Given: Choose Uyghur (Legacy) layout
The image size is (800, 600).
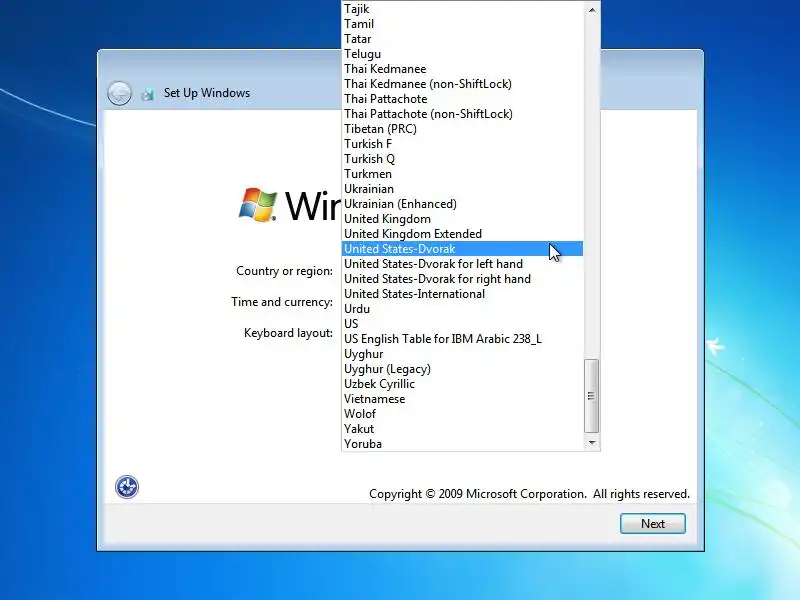Looking at the screenshot, I should 462,369.
